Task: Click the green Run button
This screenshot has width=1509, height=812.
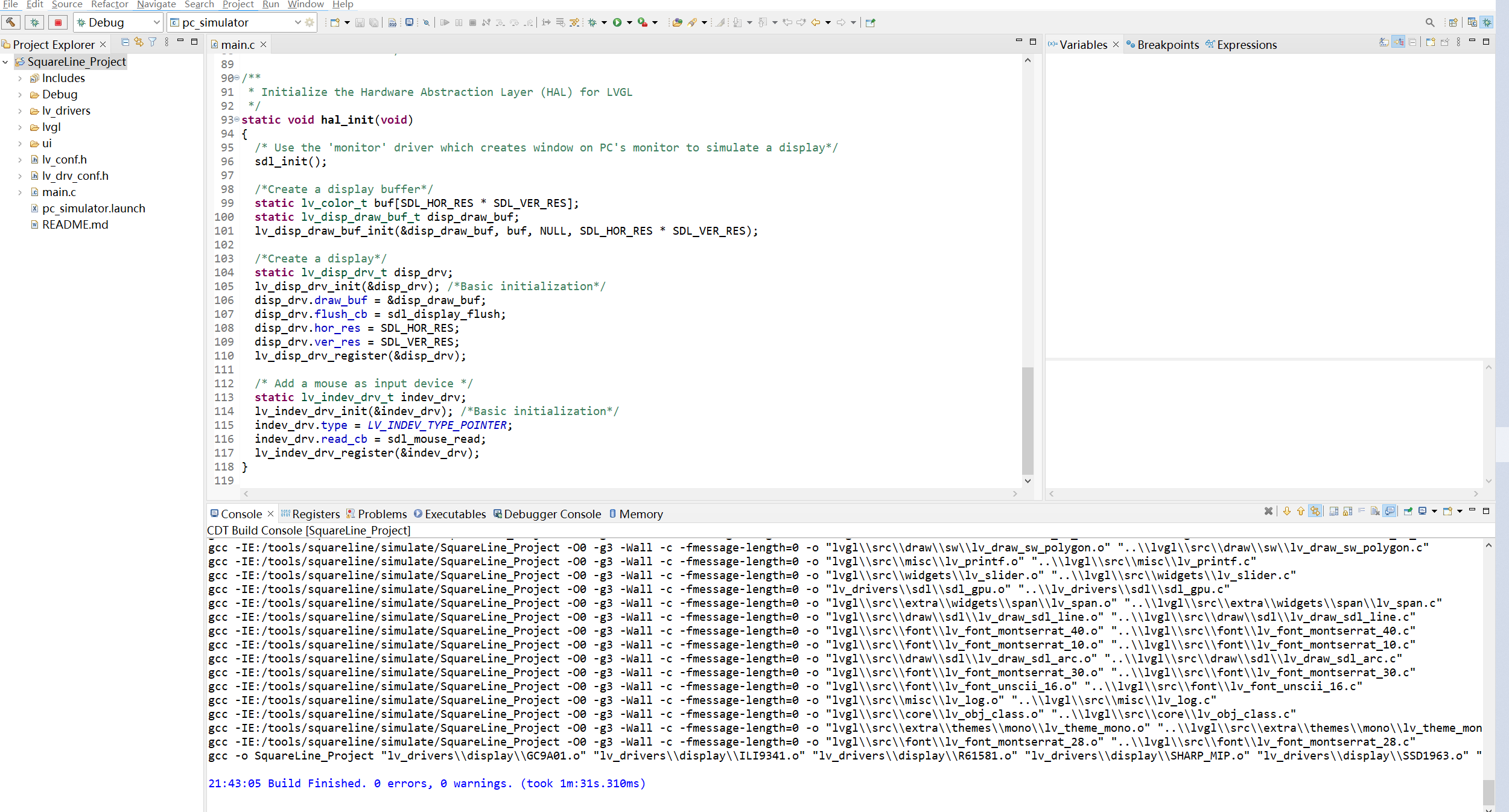Action: coord(617,22)
